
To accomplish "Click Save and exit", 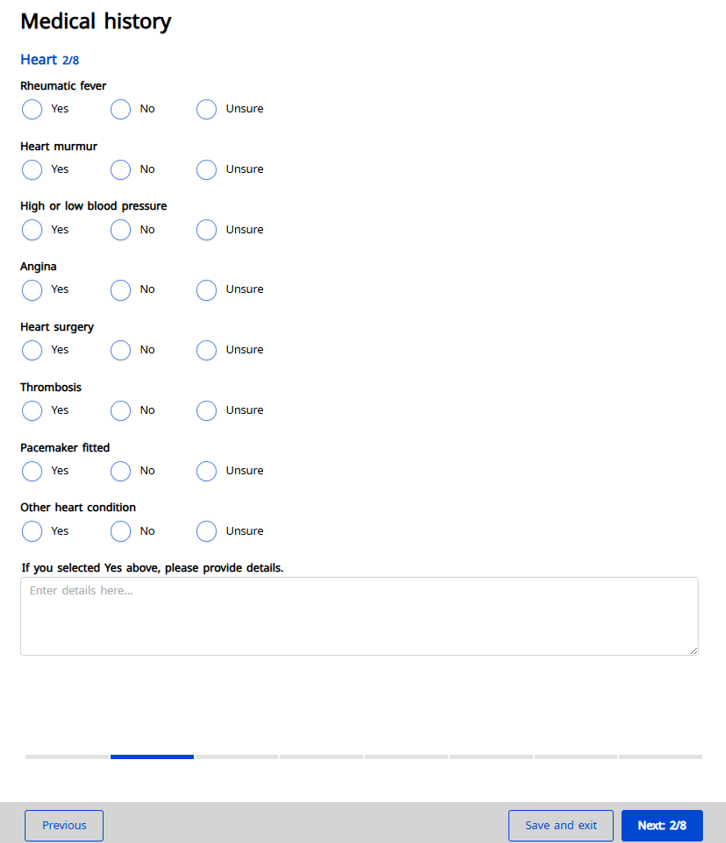I will (561, 825).
